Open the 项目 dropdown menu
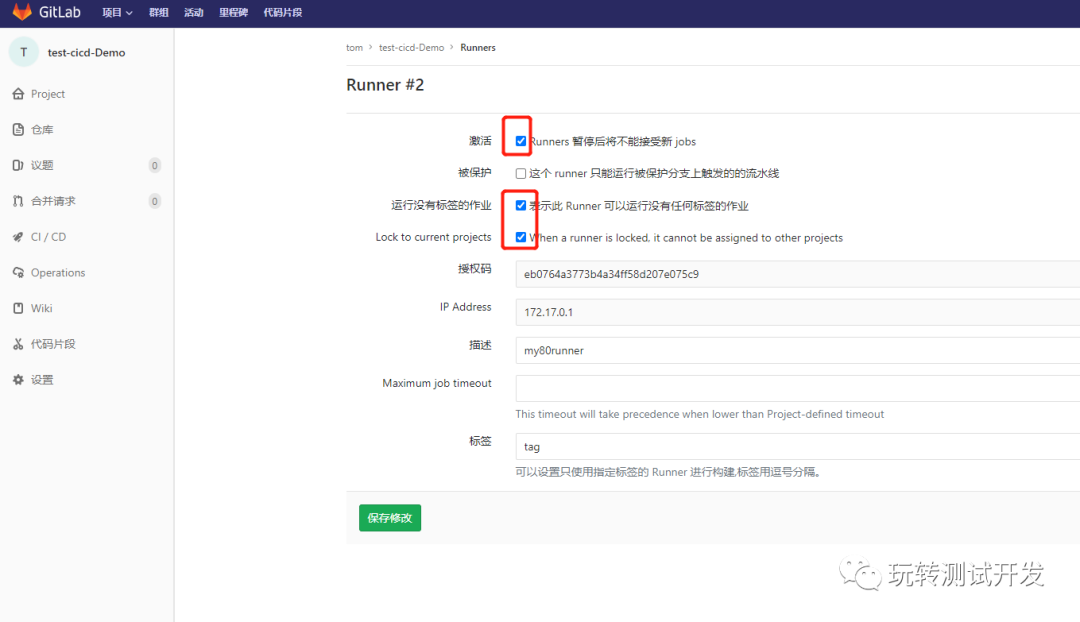Viewport: 1080px width, 622px height. pyautogui.click(x=116, y=12)
